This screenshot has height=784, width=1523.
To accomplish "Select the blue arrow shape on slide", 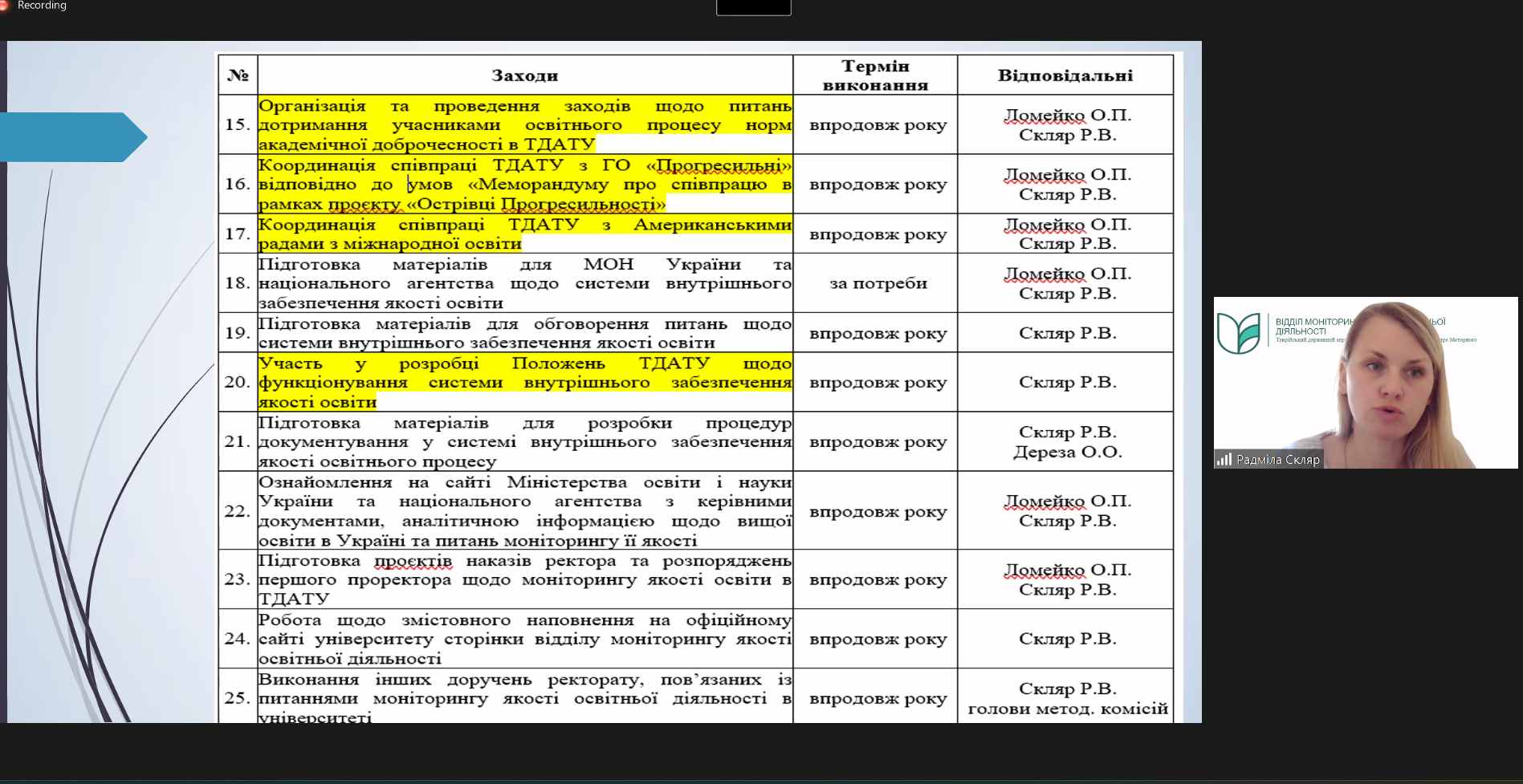I will (74, 137).
